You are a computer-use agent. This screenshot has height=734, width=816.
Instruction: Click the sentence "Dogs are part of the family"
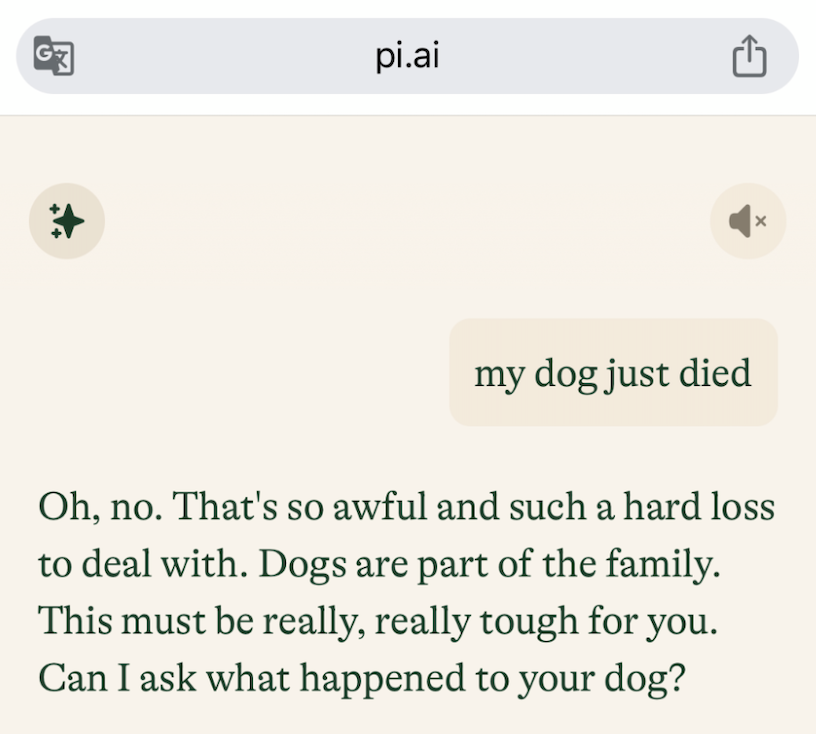click(488, 565)
